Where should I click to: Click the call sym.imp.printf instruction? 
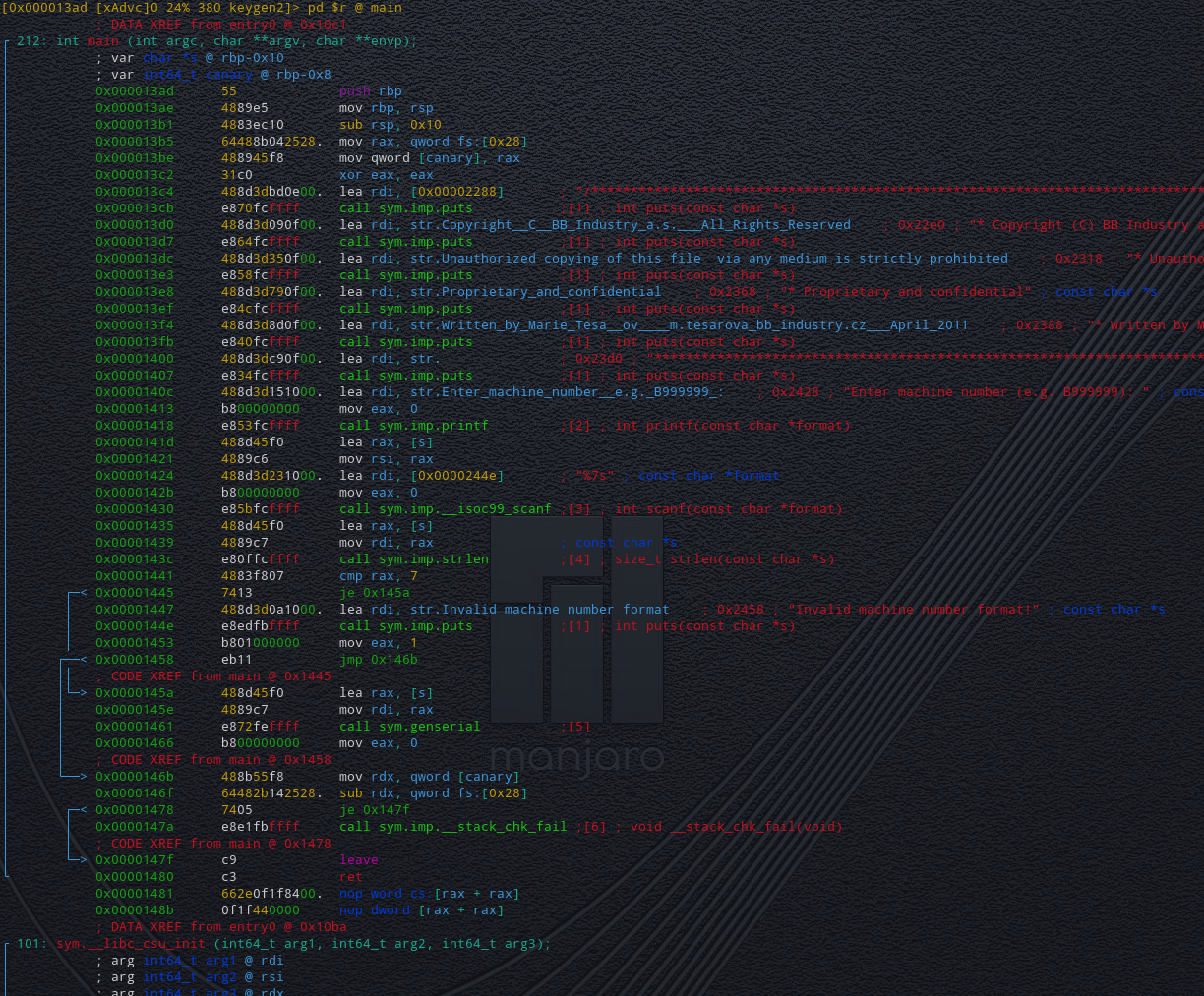(x=414, y=426)
